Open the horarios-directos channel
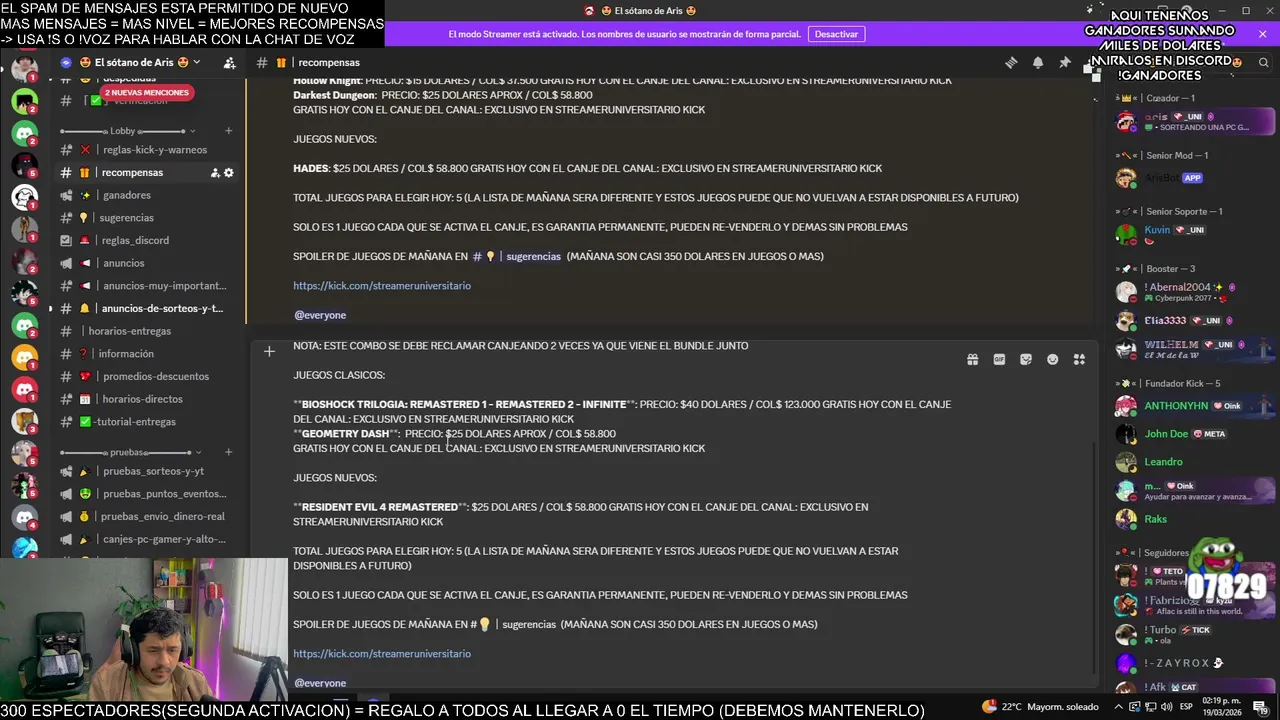 (x=145, y=399)
